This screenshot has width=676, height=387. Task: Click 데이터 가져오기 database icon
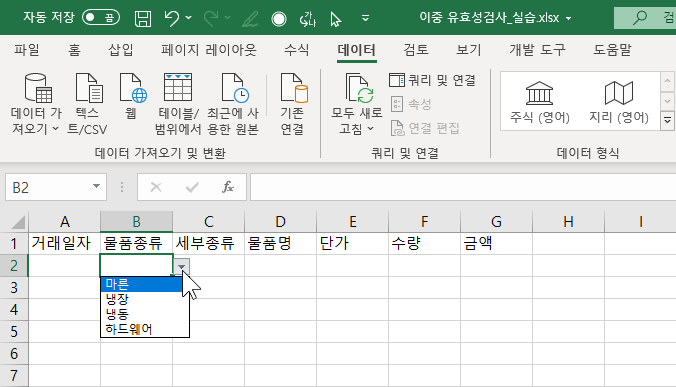tap(37, 88)
